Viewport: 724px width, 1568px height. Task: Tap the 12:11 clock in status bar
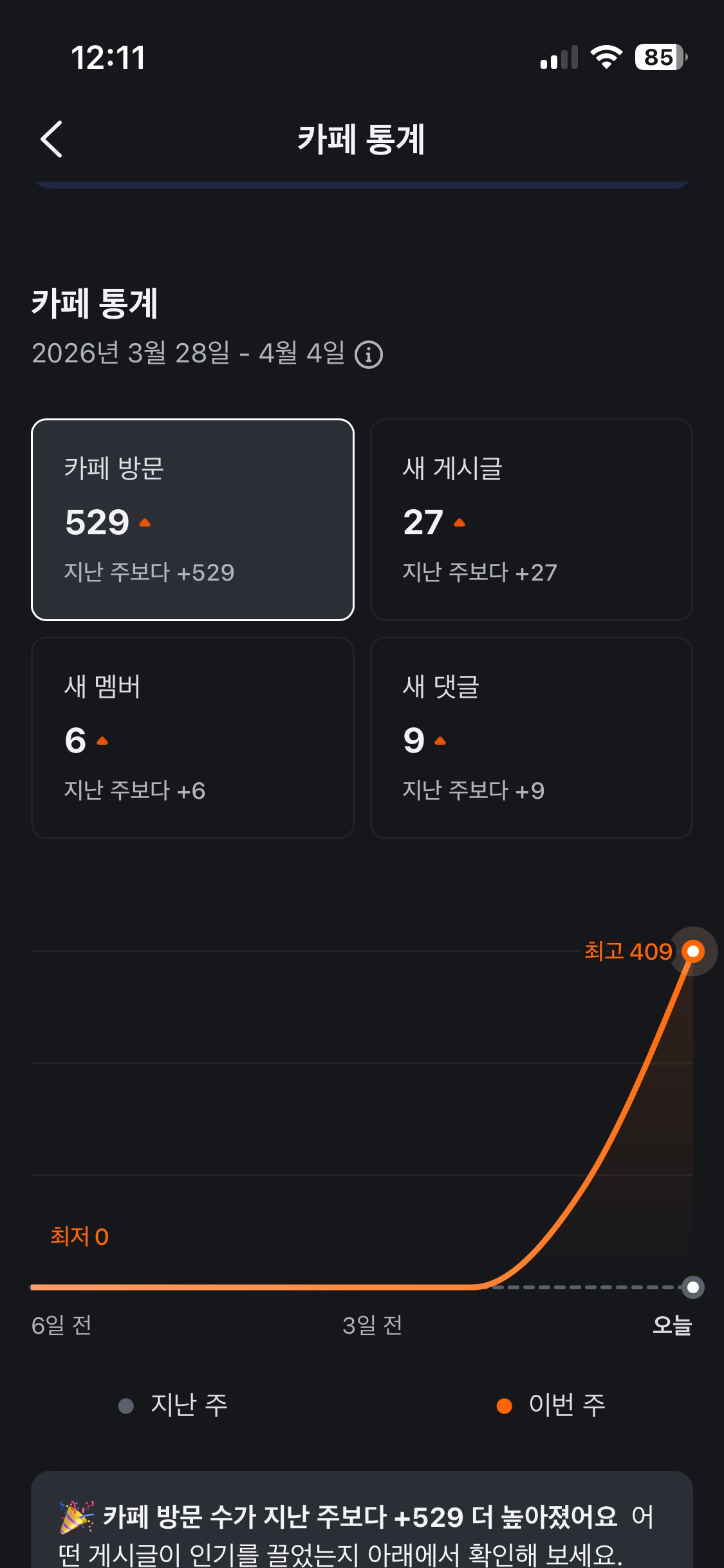coord(108,57)
